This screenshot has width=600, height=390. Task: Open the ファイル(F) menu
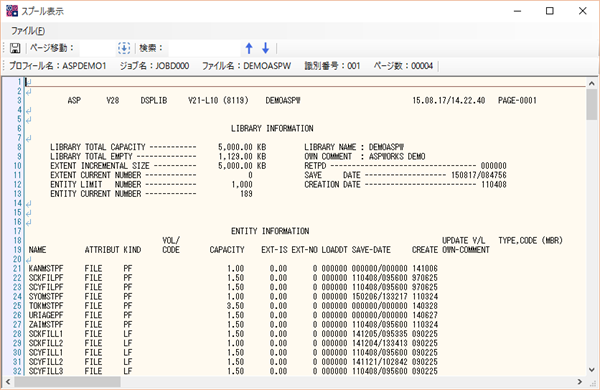point(28,31)
